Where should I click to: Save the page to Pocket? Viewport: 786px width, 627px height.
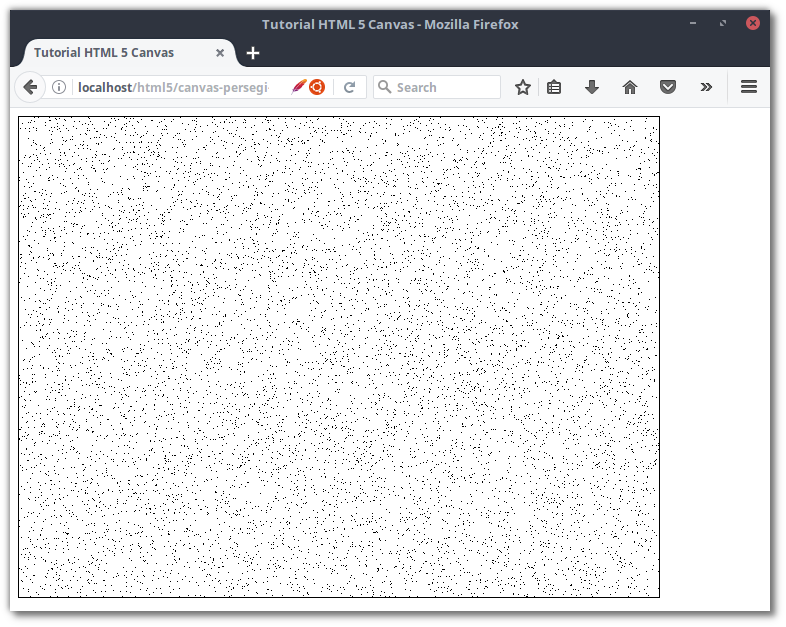pos(668,87)
